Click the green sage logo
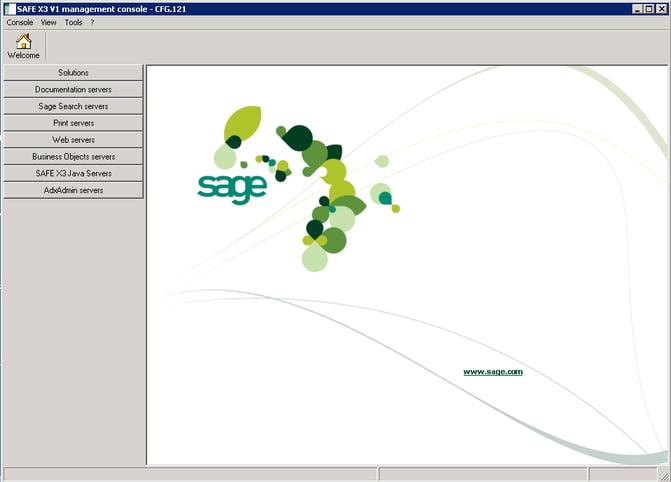 (232, 187)
